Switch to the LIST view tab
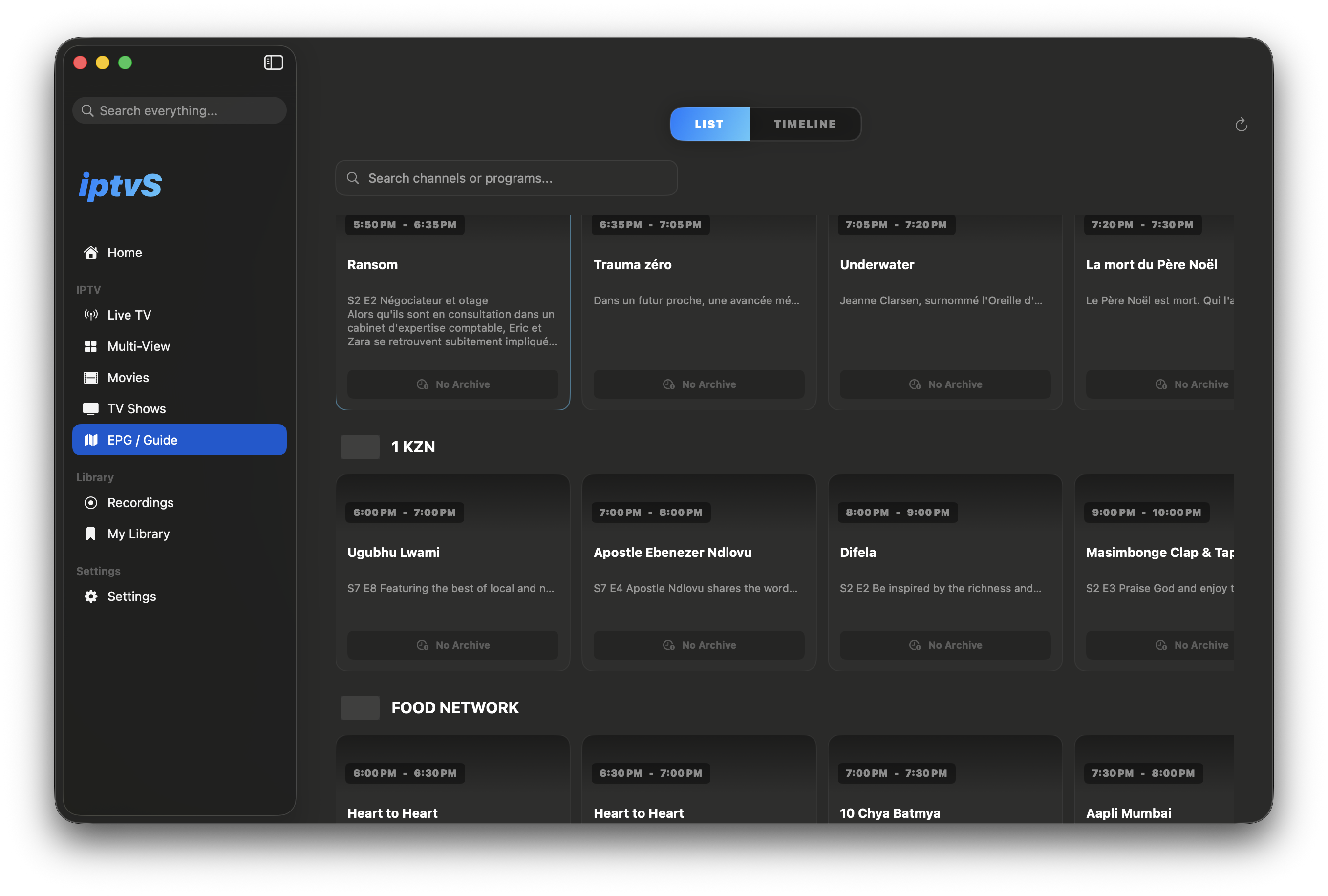The image size is (1328, 896). tap(710, 124)
